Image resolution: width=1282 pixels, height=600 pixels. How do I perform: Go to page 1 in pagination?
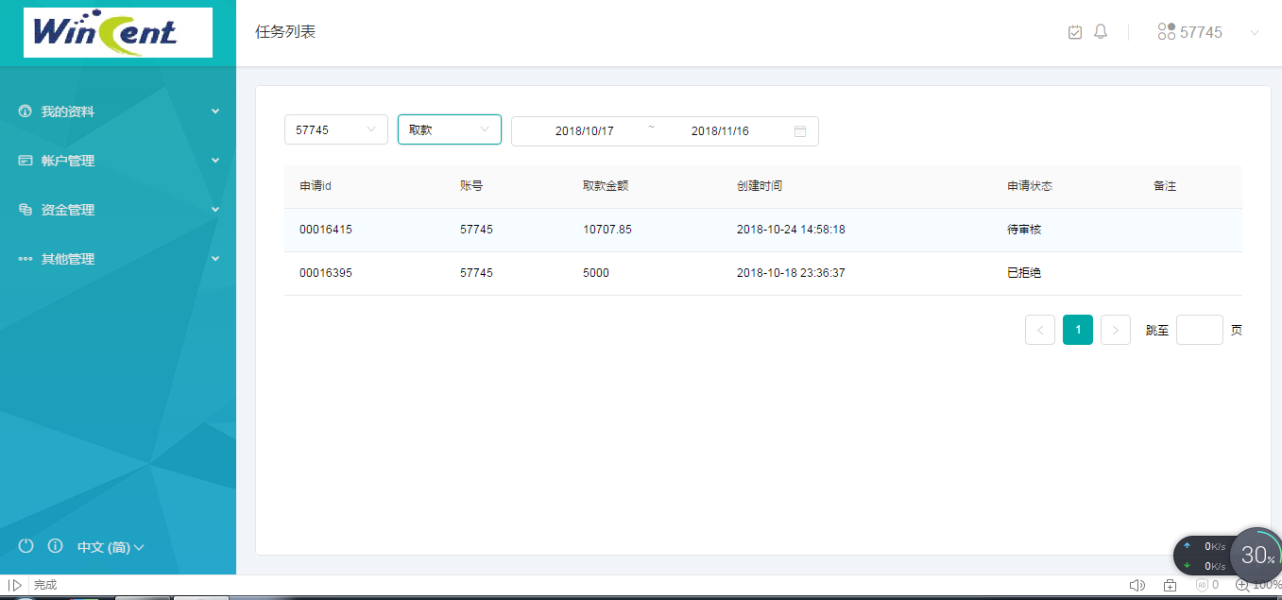tap(1077, 330)
